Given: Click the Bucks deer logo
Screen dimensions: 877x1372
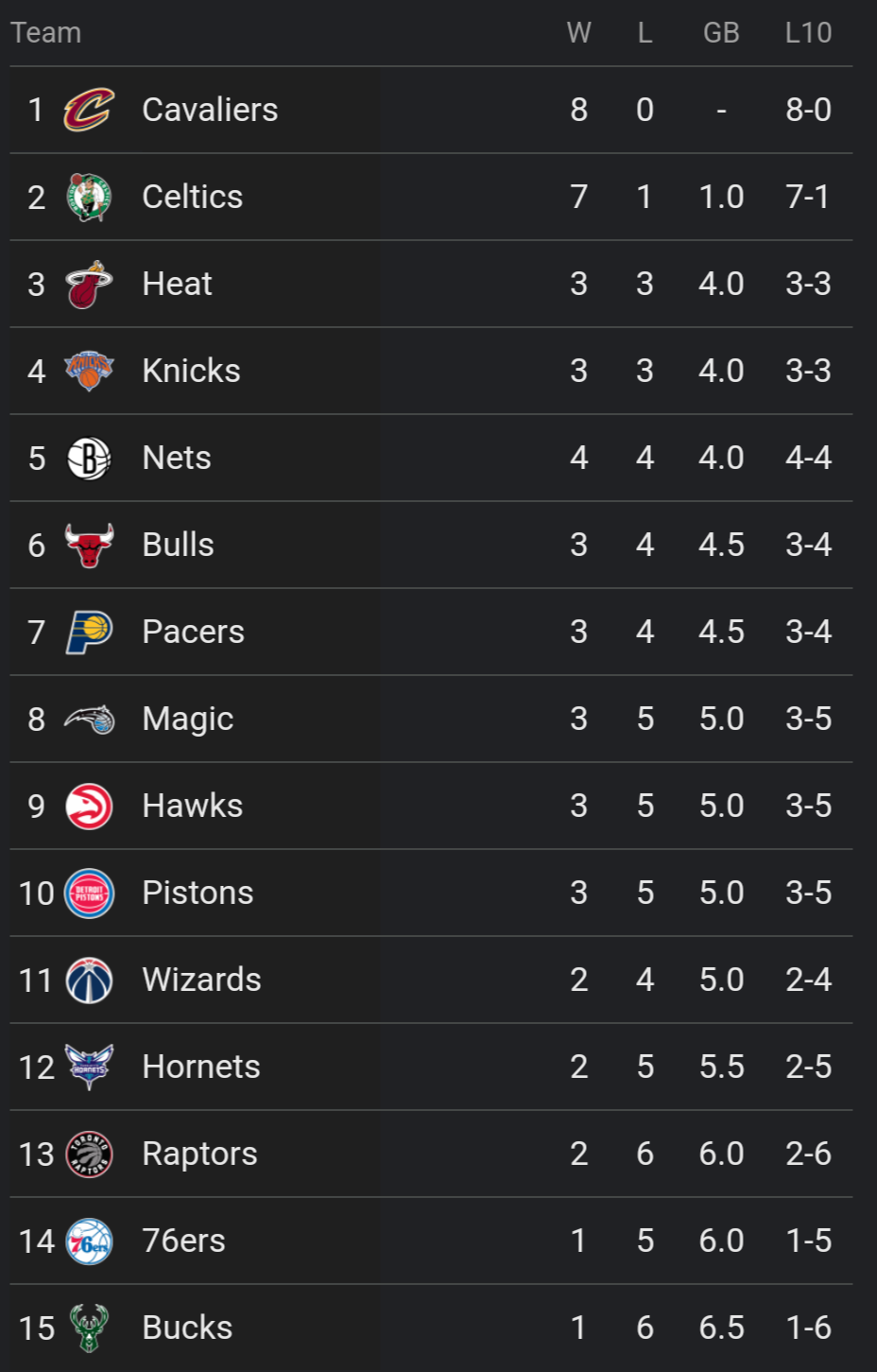Looking at the screenshot, I should click(89, 1328).
